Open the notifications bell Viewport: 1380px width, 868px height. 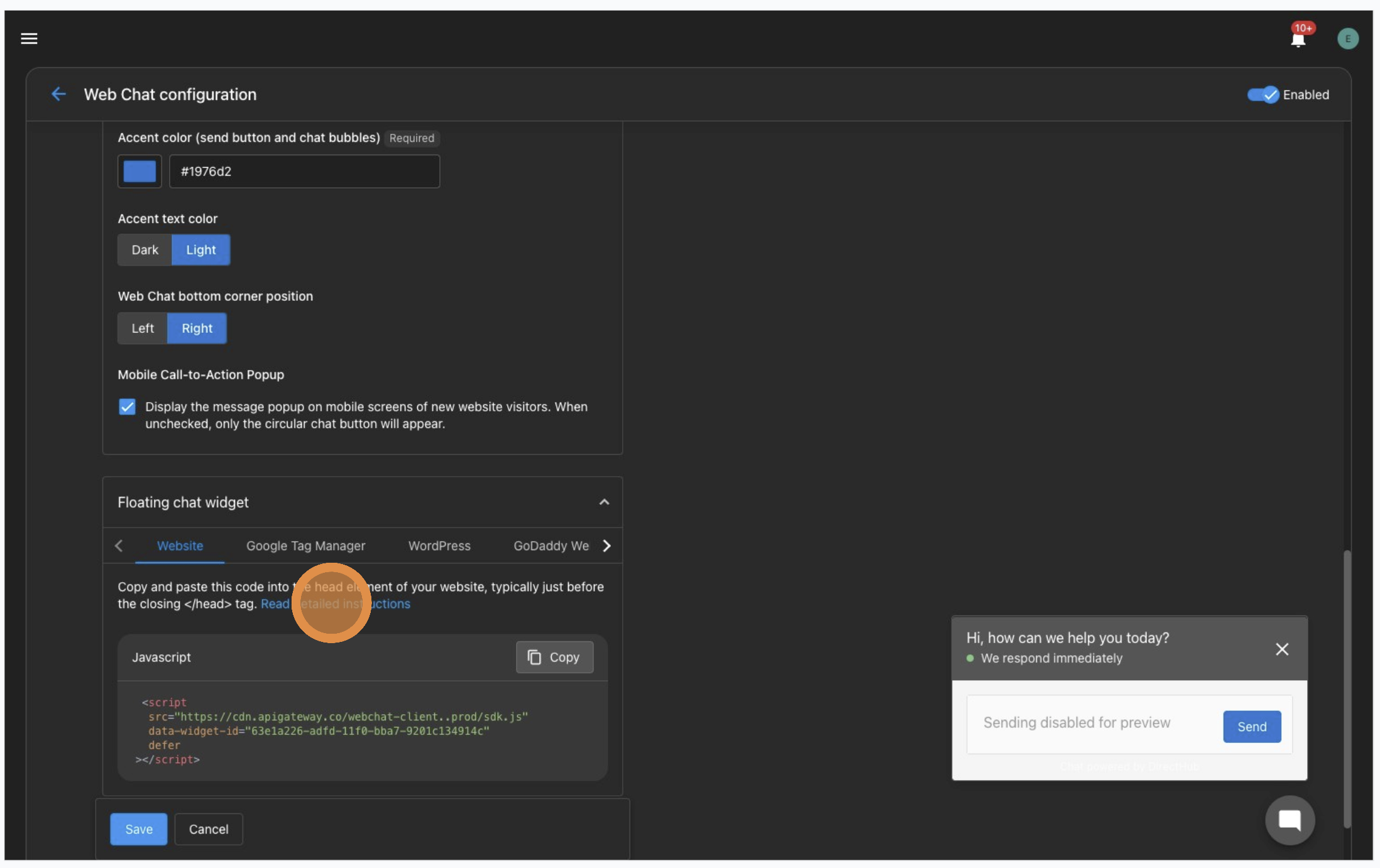pos(1298,40)
